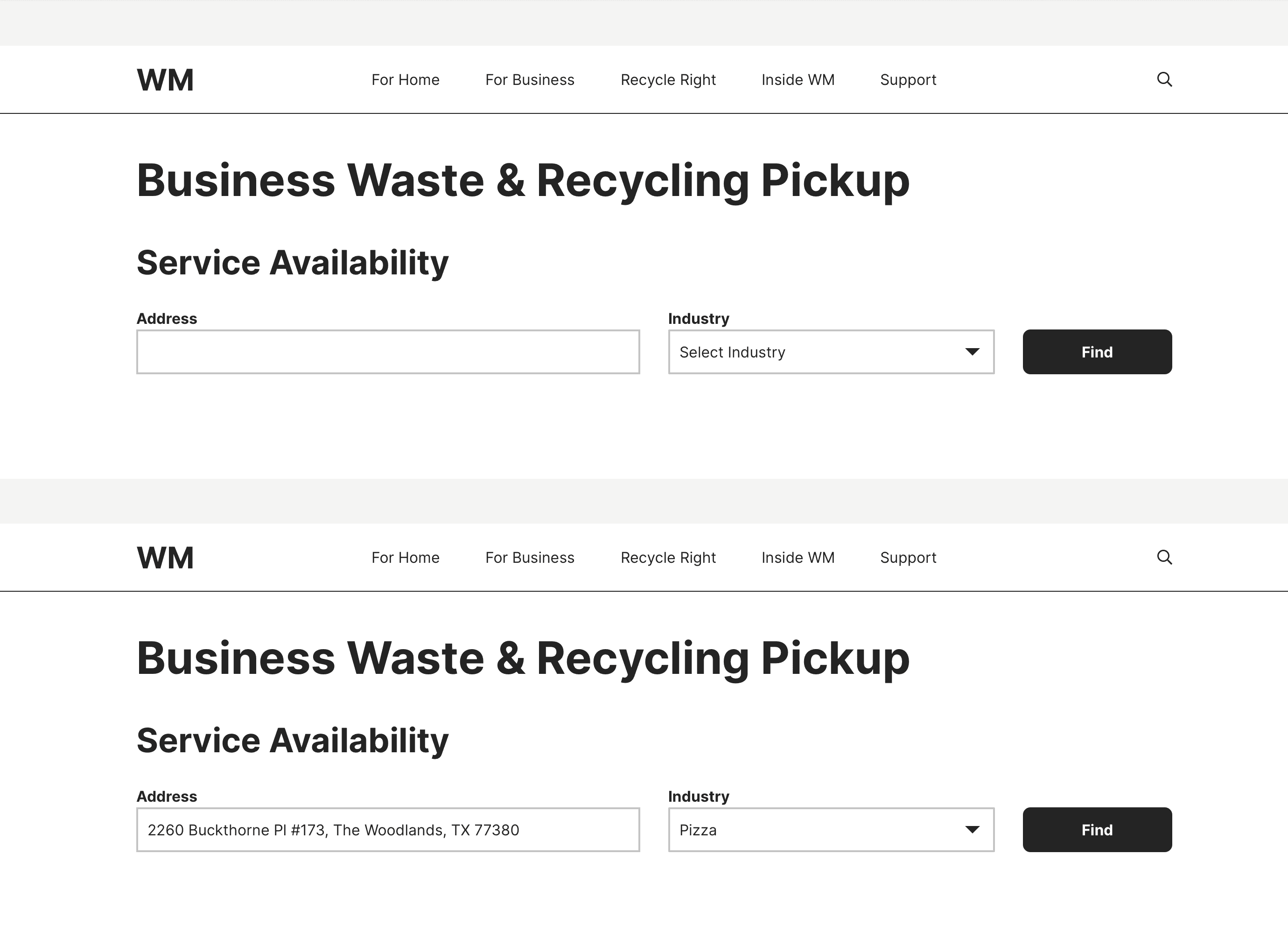Open the empty Select Industry dropdown
The width and height of the screenshot is (1288, 938).
tap(830, 352)
